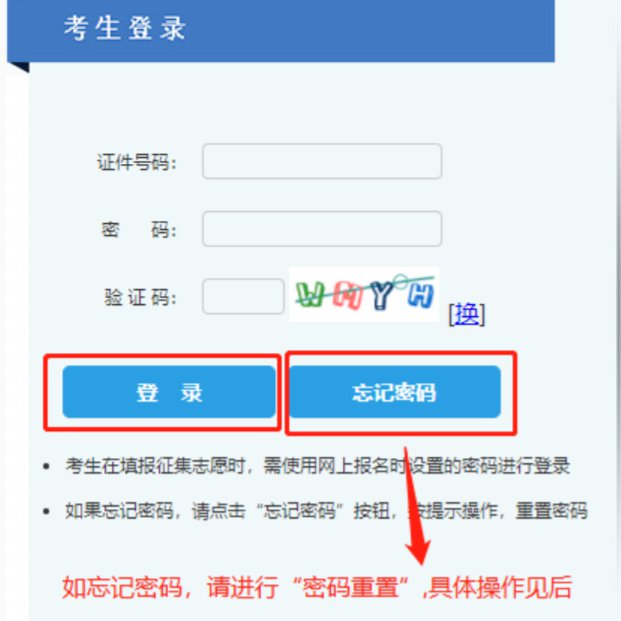
Task: Click the tip about 网上报名时设置的密码
Action: [318, 466]
